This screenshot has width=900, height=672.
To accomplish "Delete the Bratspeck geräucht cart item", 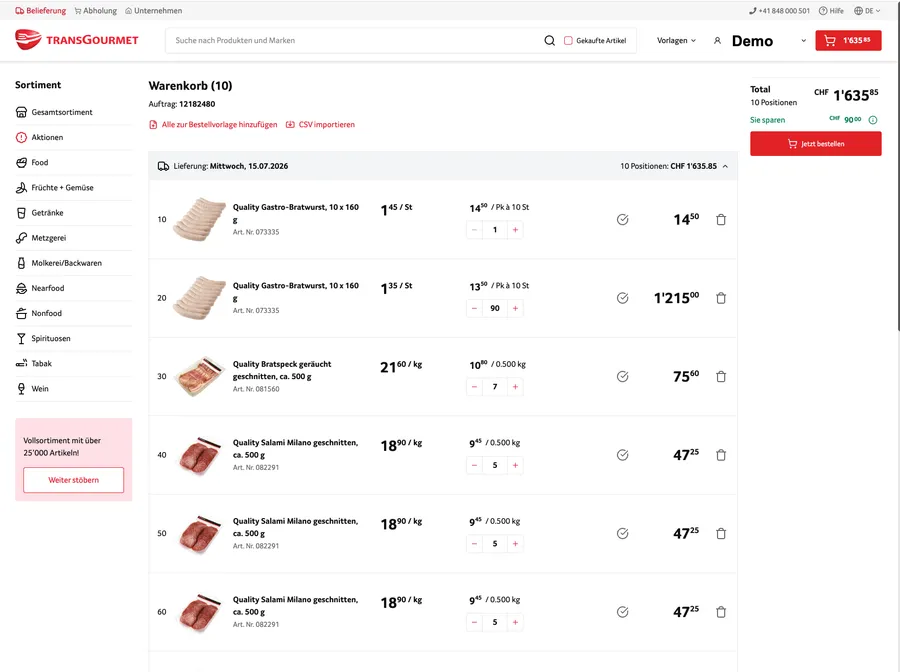I will coord(721,376).
